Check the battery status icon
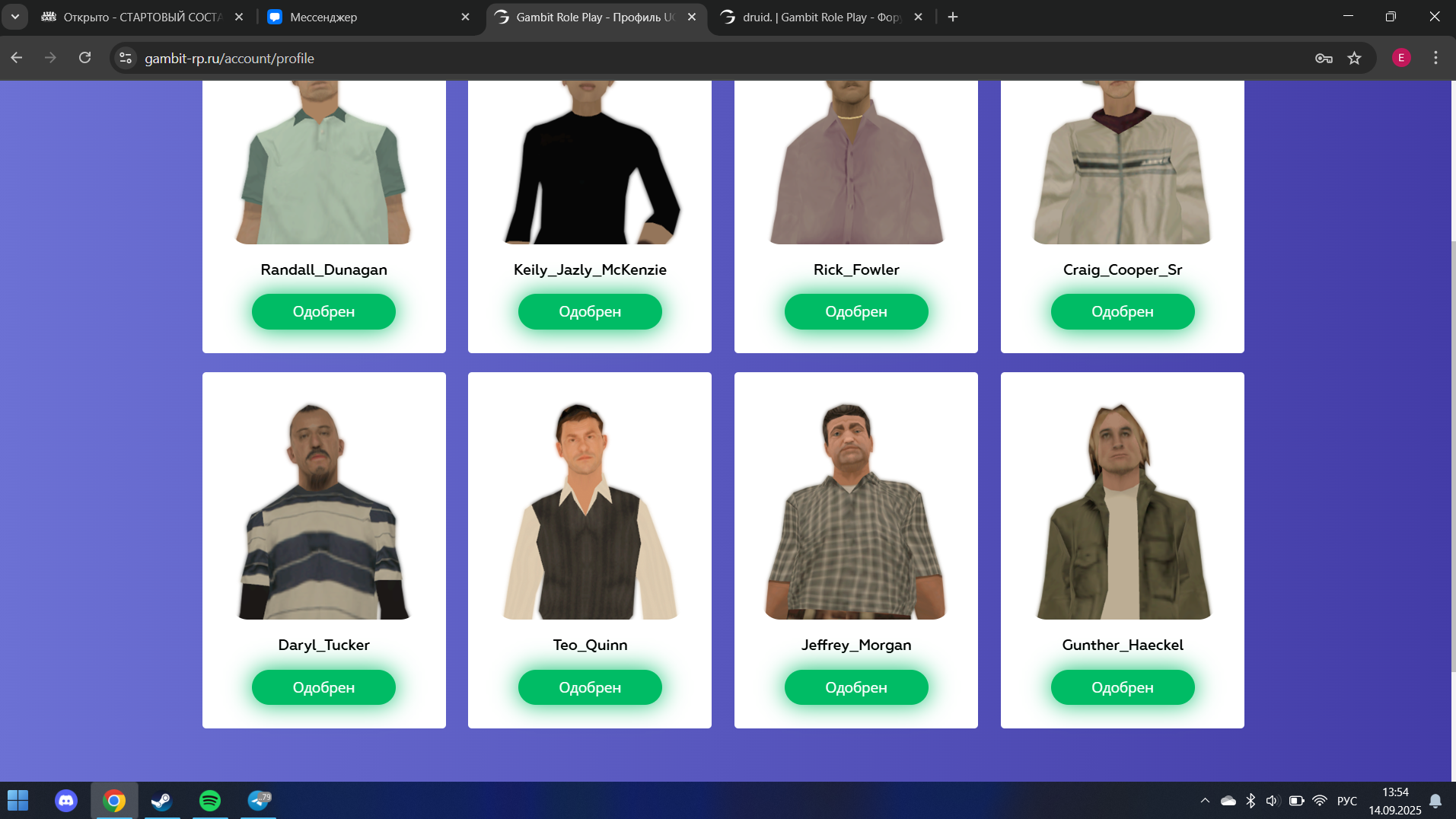 coord(1297,801)
